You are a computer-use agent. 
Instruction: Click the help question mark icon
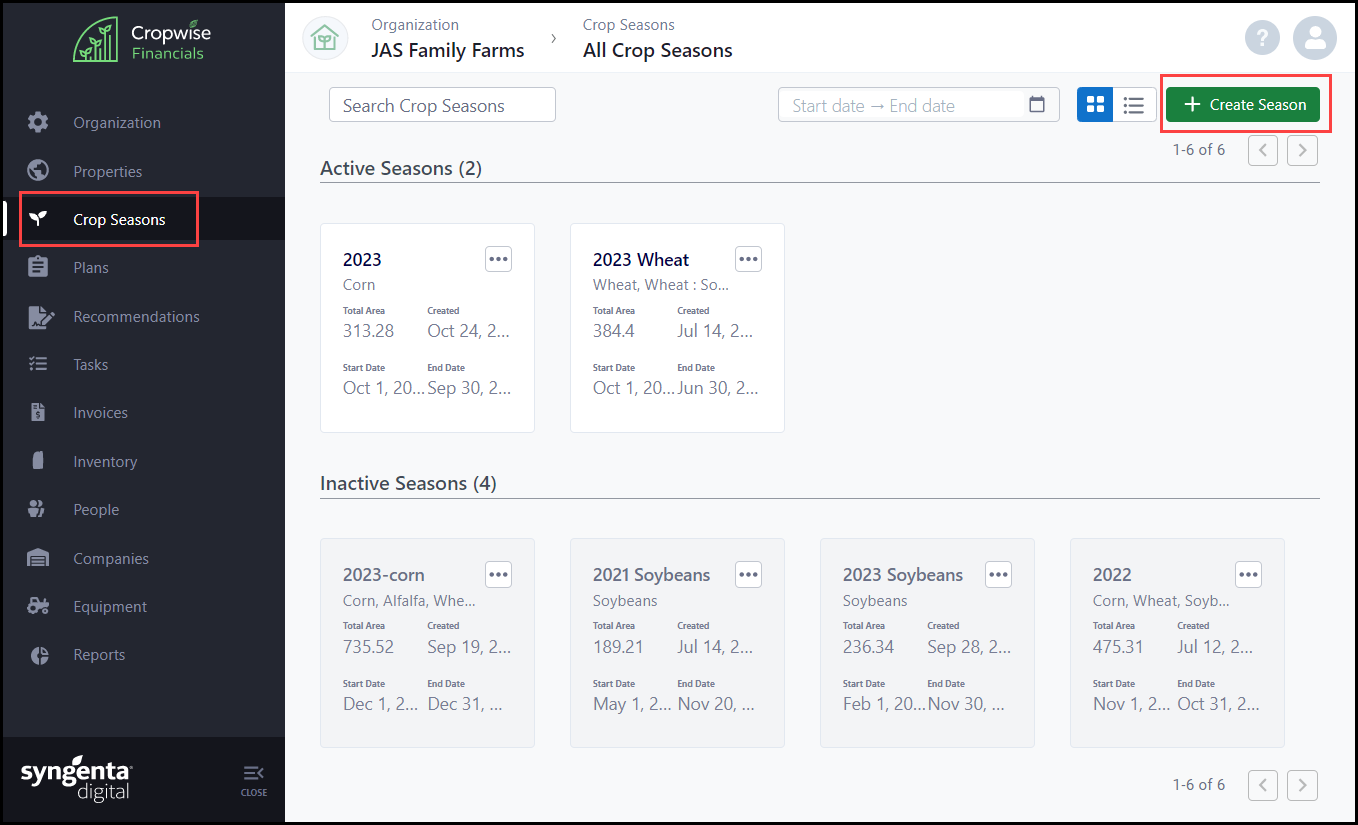click(1262, 39)
